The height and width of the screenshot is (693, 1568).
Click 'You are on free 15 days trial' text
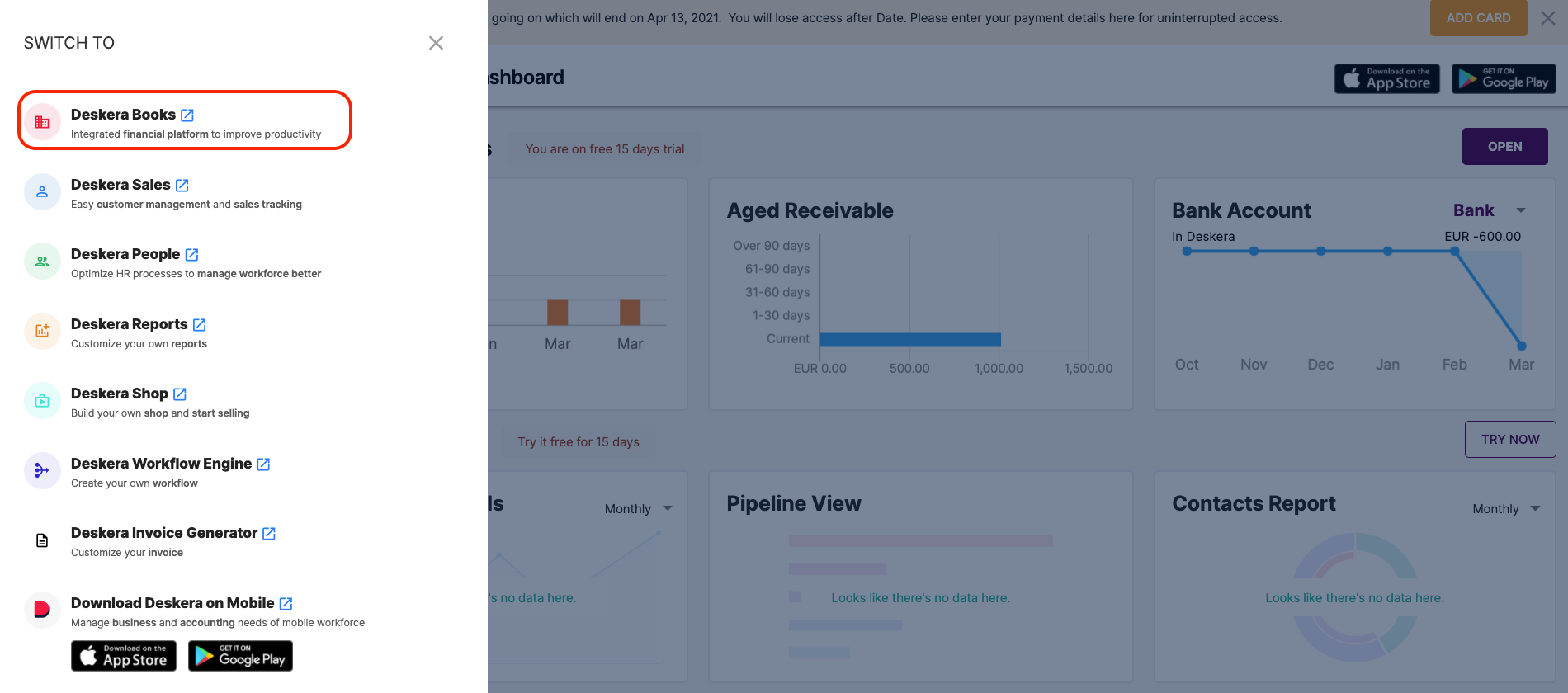(x=605, y=149)
